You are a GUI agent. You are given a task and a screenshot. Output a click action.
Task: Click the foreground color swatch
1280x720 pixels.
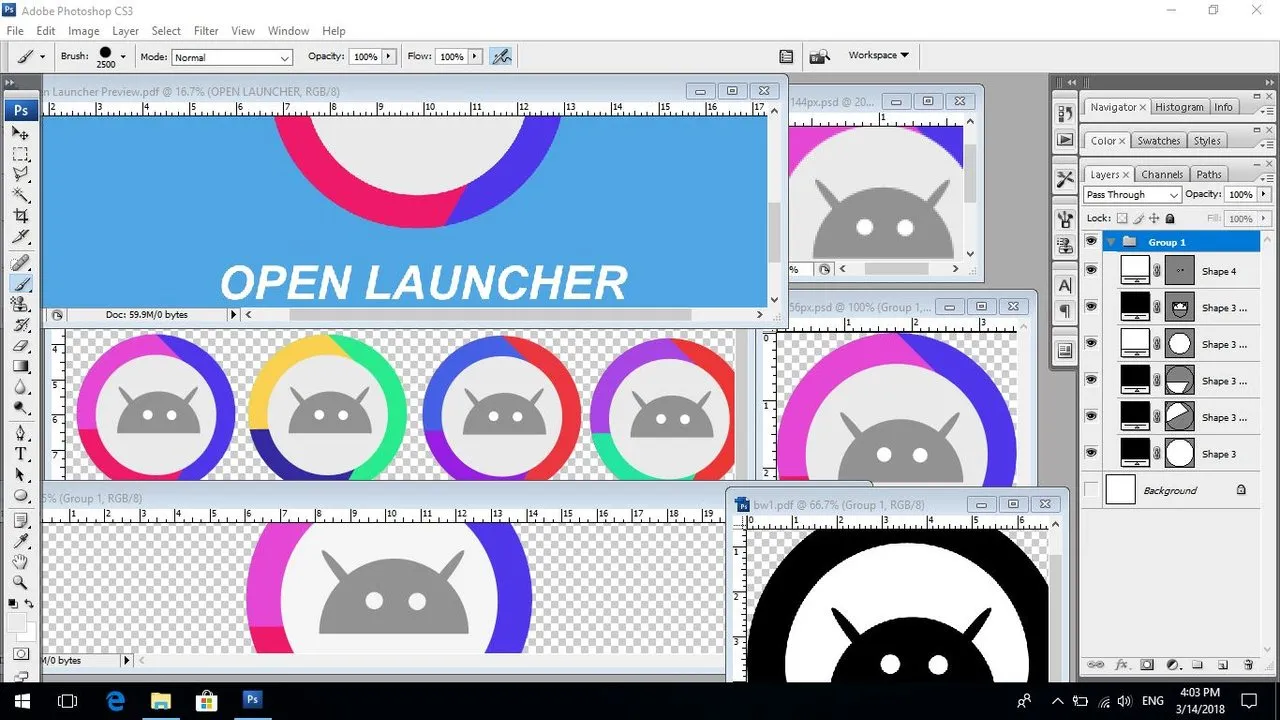click(17, 623)
